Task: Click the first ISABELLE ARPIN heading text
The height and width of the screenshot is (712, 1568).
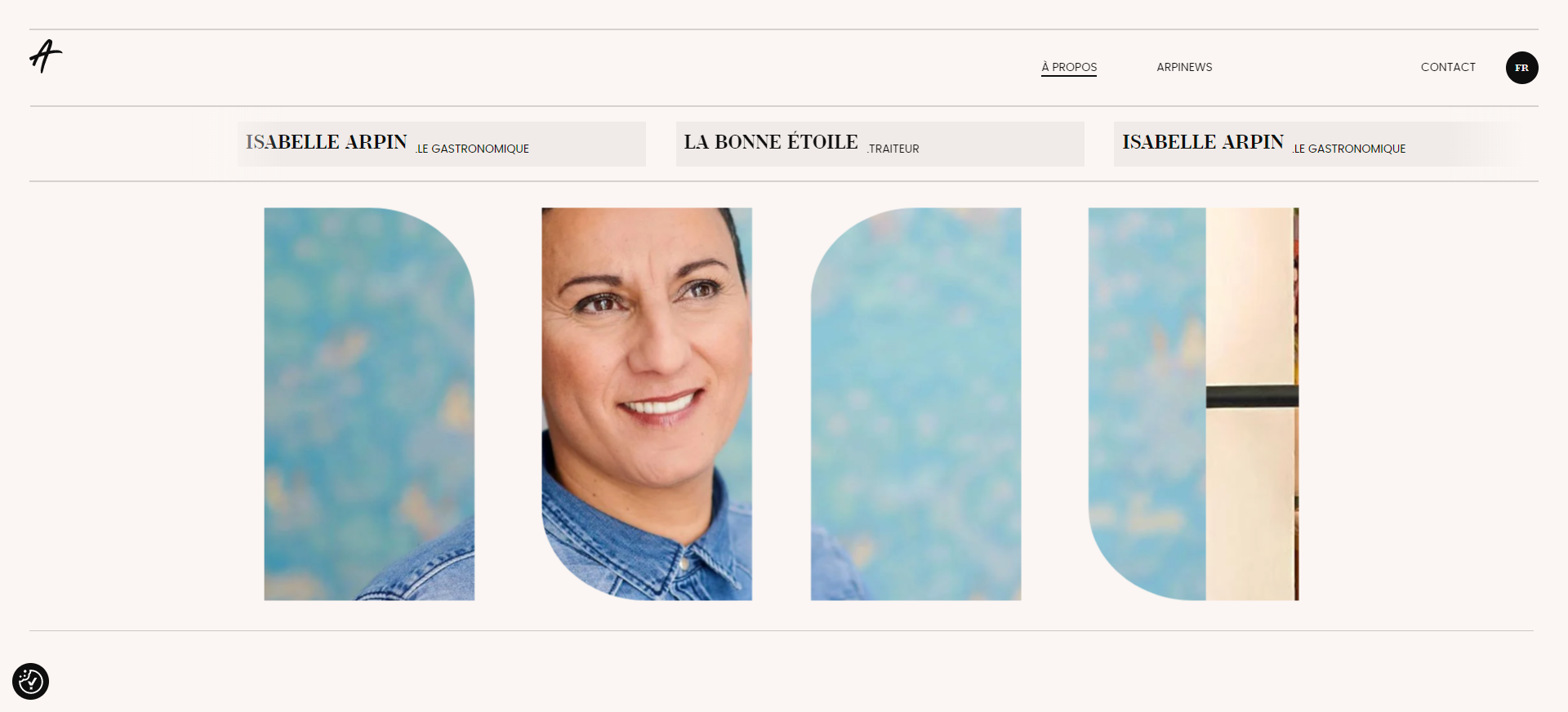Action: (327, 142)
